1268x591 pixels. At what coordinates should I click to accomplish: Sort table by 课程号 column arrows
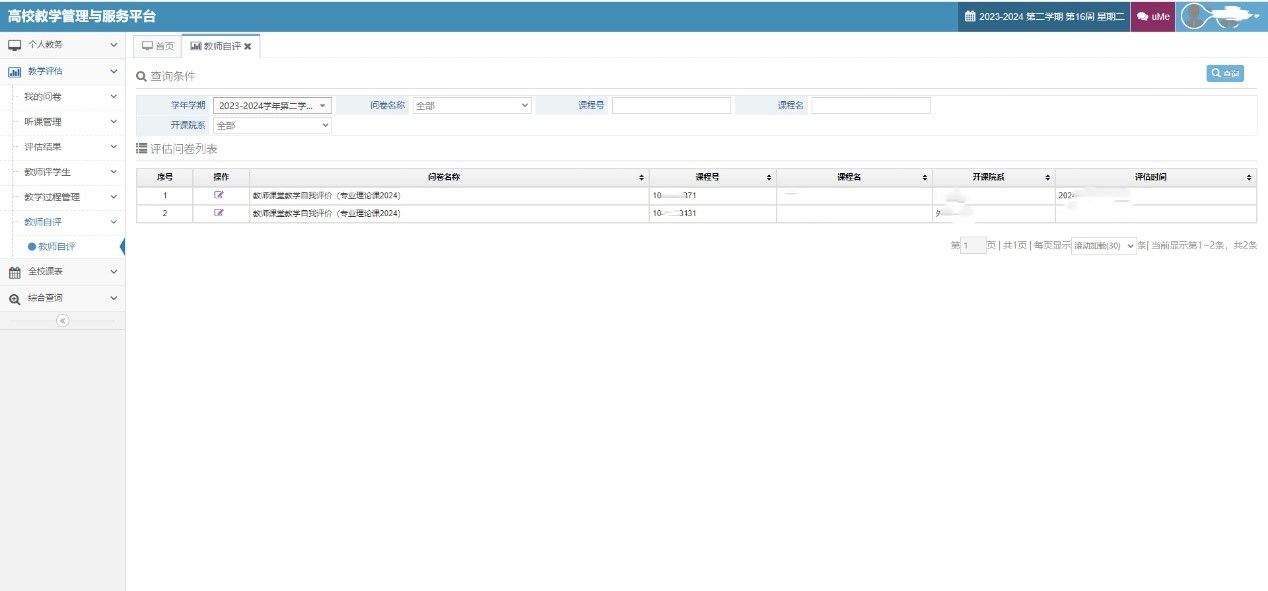click(769, 177)
